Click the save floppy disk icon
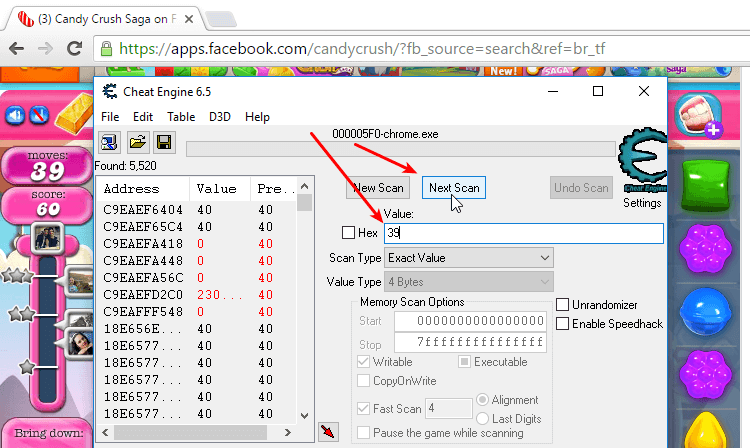The image size is (750, 448). click(x=165, y=142)
